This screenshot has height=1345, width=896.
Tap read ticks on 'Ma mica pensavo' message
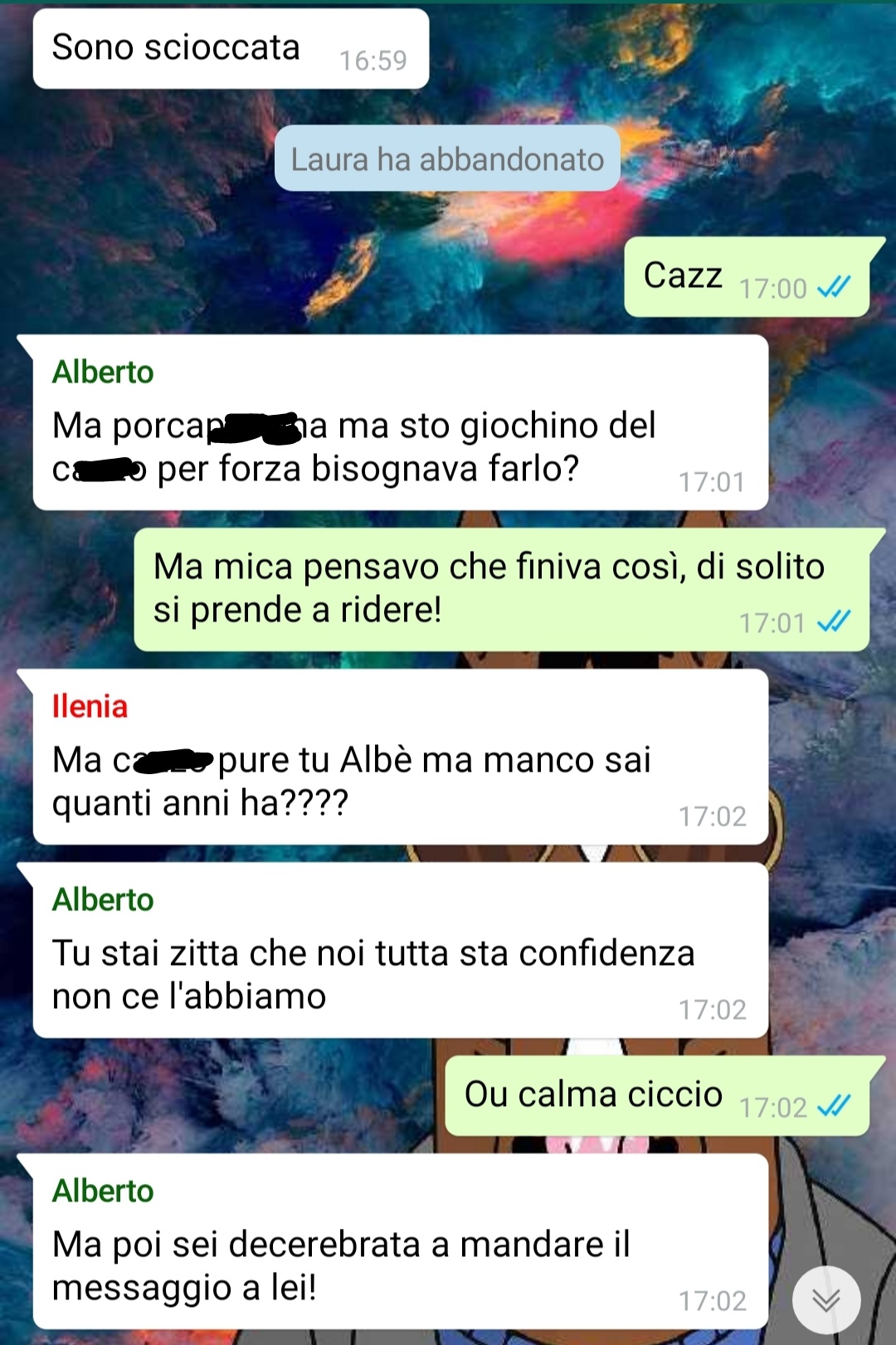tap(834, 621)
